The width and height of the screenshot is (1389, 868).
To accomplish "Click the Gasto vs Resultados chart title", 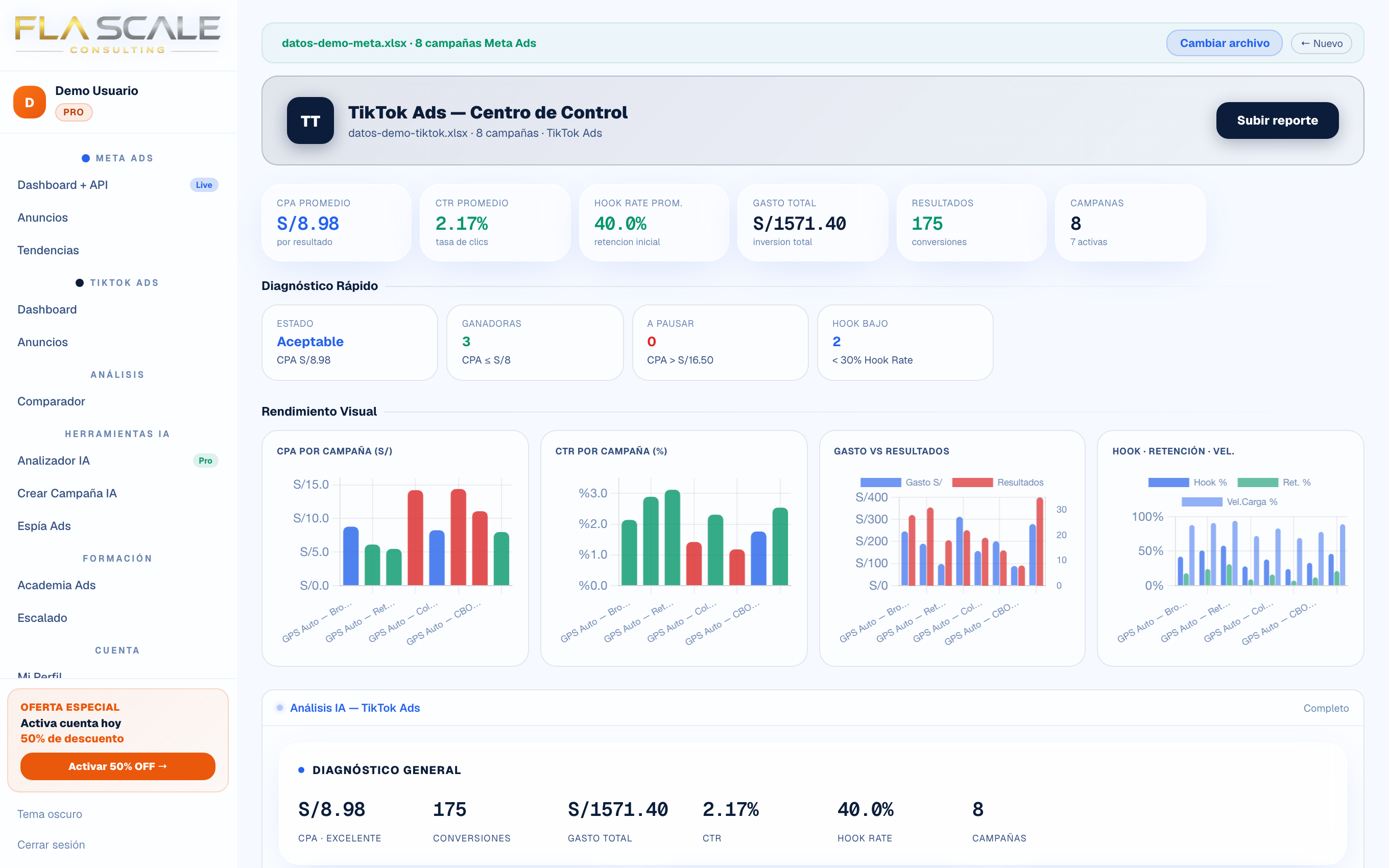I will [x=892, y=451].
